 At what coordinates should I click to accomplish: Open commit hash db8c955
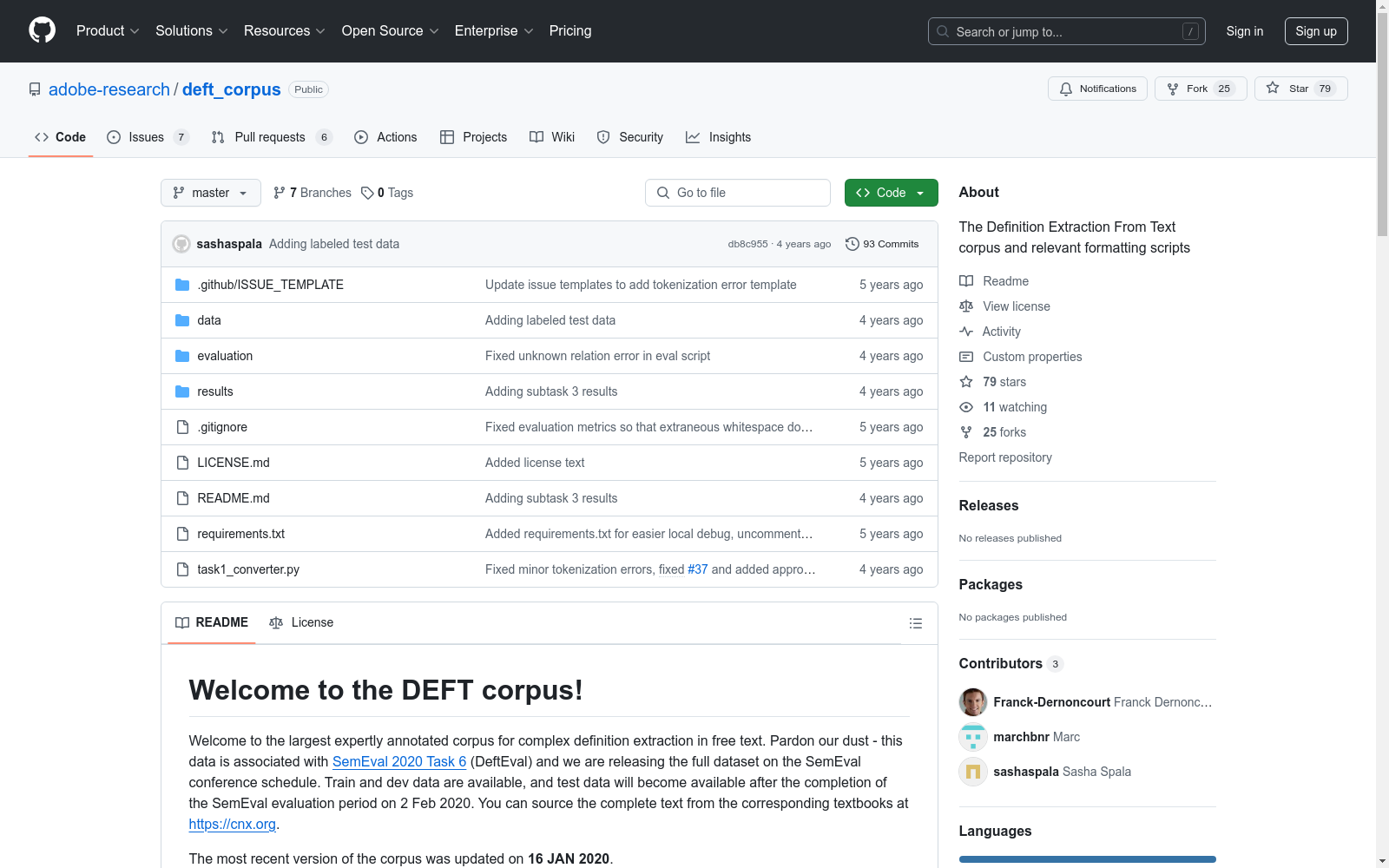point(747,244)
